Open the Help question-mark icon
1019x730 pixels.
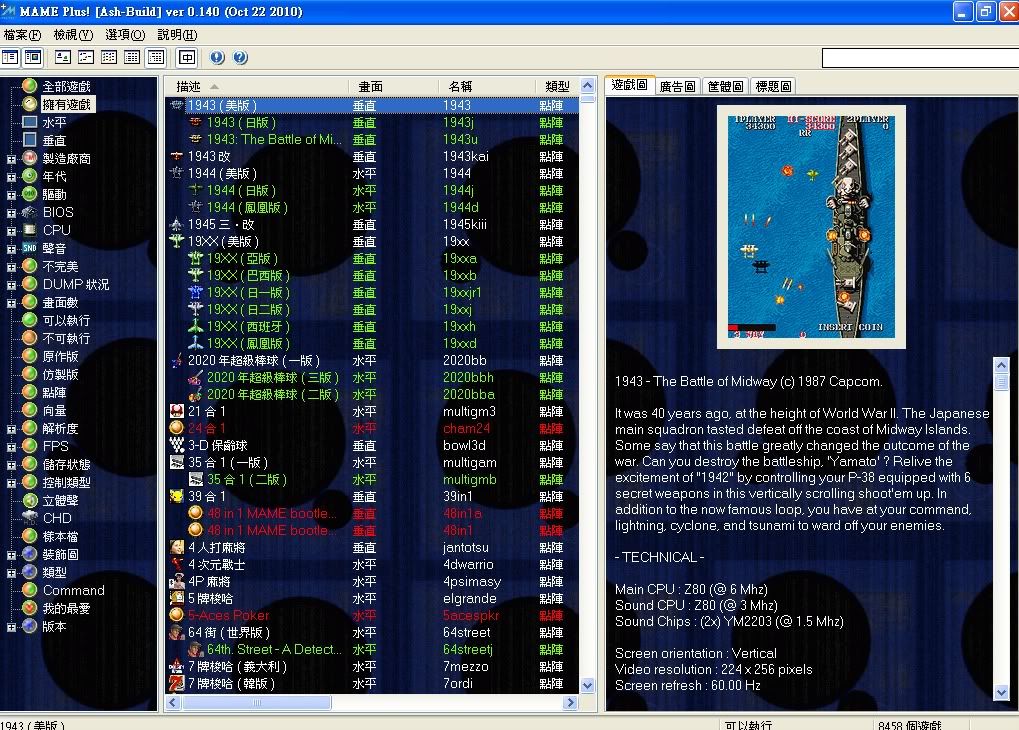coord(240,57)
